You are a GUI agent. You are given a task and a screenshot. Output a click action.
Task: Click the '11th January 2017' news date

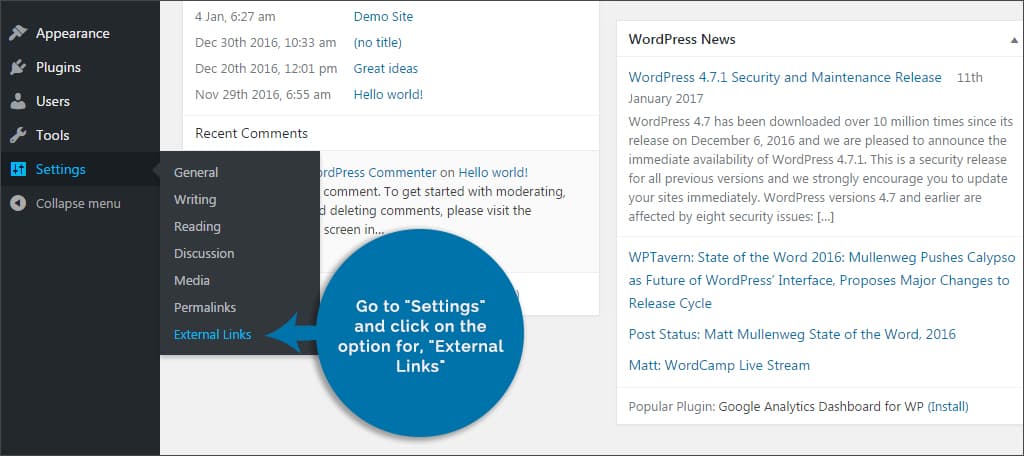click(806, 88)
